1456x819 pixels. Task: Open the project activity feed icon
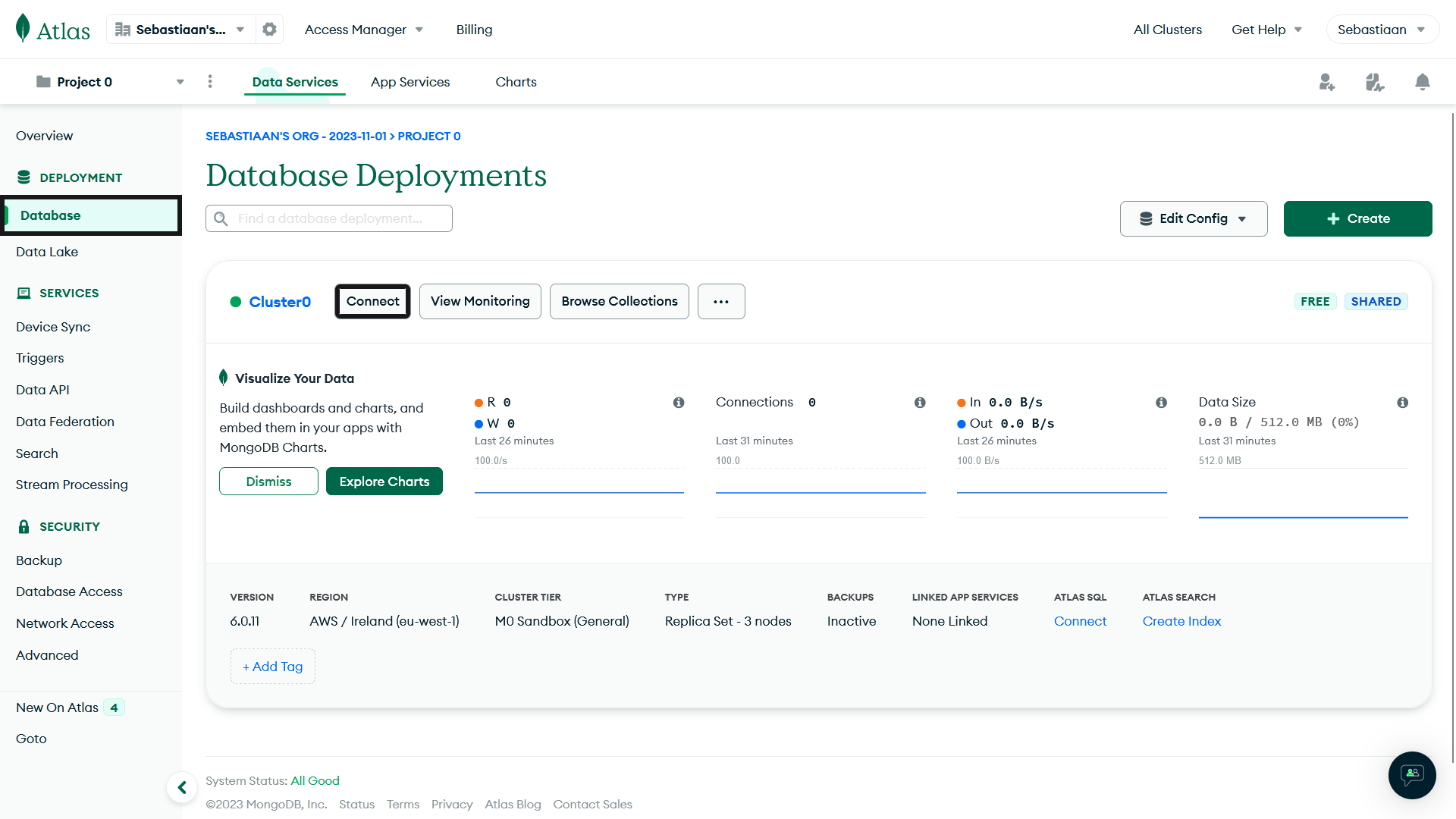pyautogui.click(x=1374, y=82)
